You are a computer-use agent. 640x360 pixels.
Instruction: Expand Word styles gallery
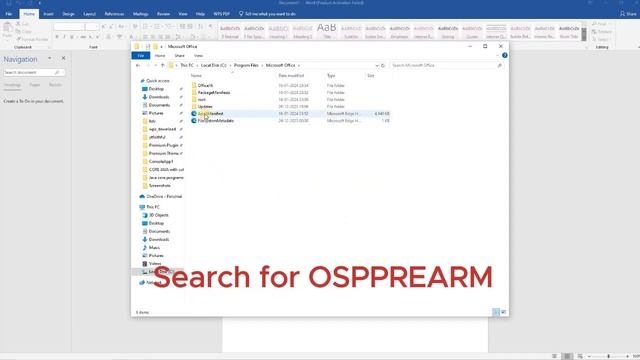[x=584, y=38]
